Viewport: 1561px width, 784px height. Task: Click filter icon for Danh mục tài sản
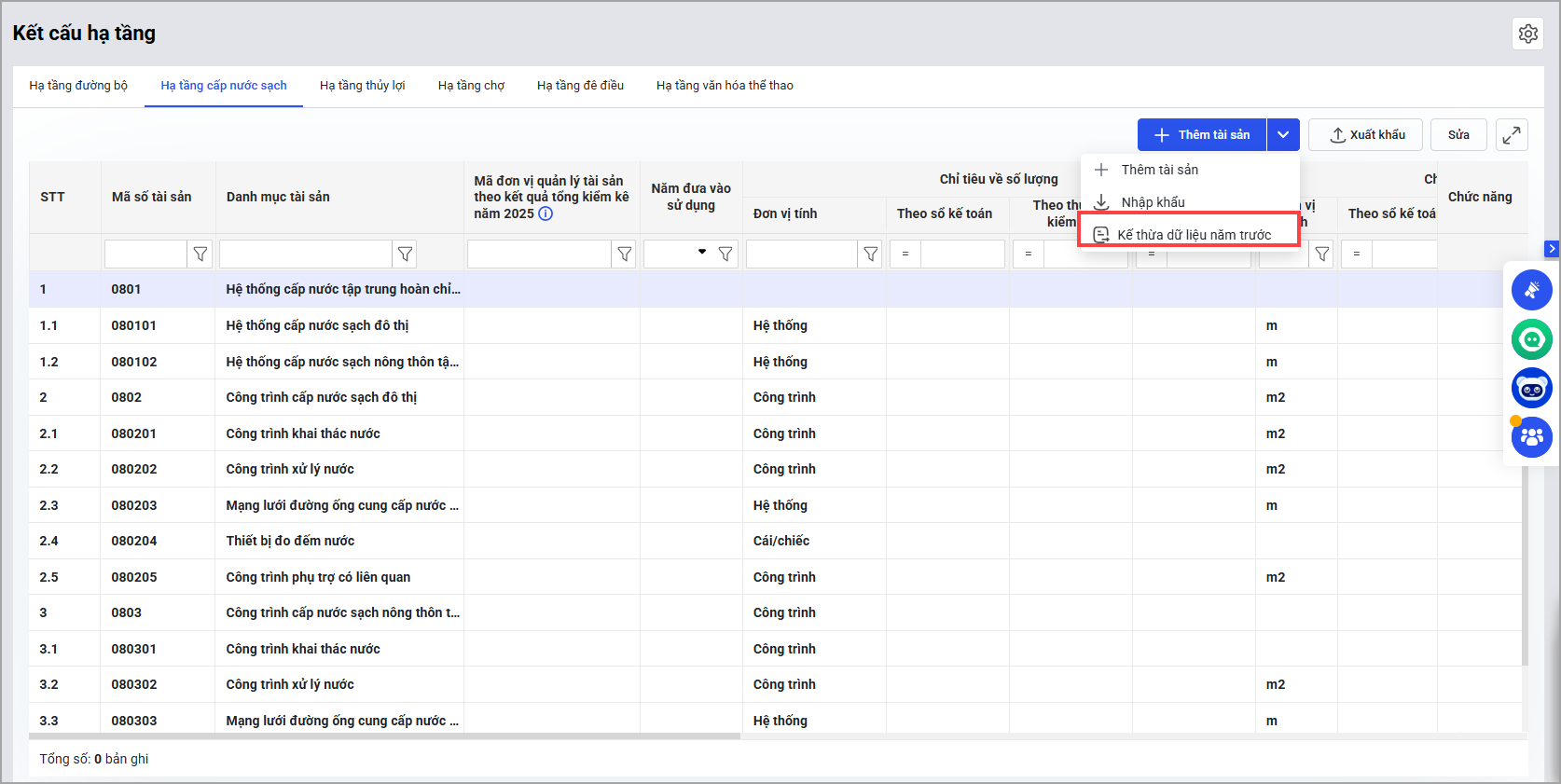pyautogui.click(x=405, y=254)
